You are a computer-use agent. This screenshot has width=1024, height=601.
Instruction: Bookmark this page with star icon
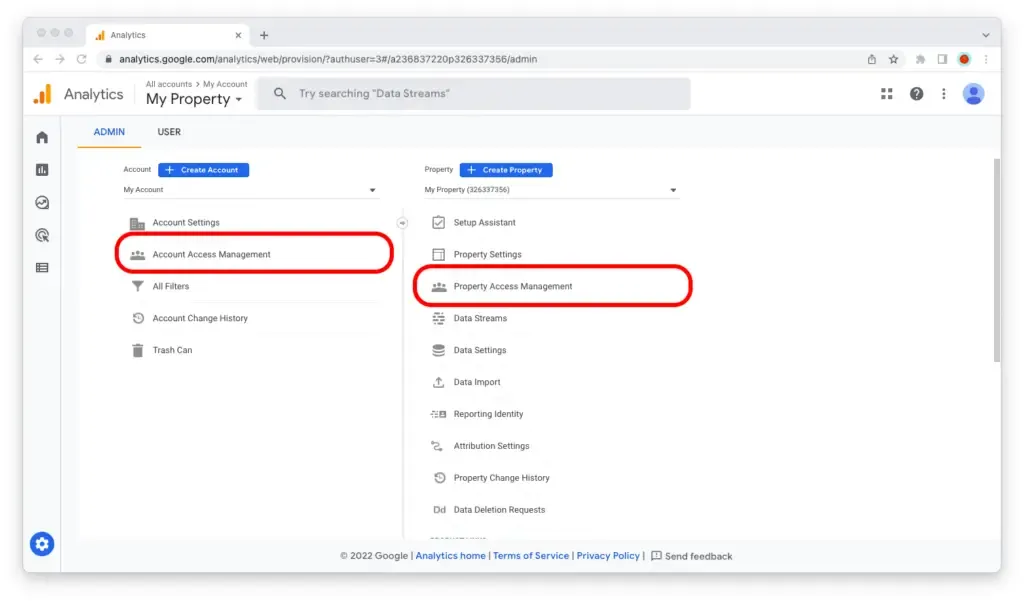pyautogui.click(x=893, y=59)
